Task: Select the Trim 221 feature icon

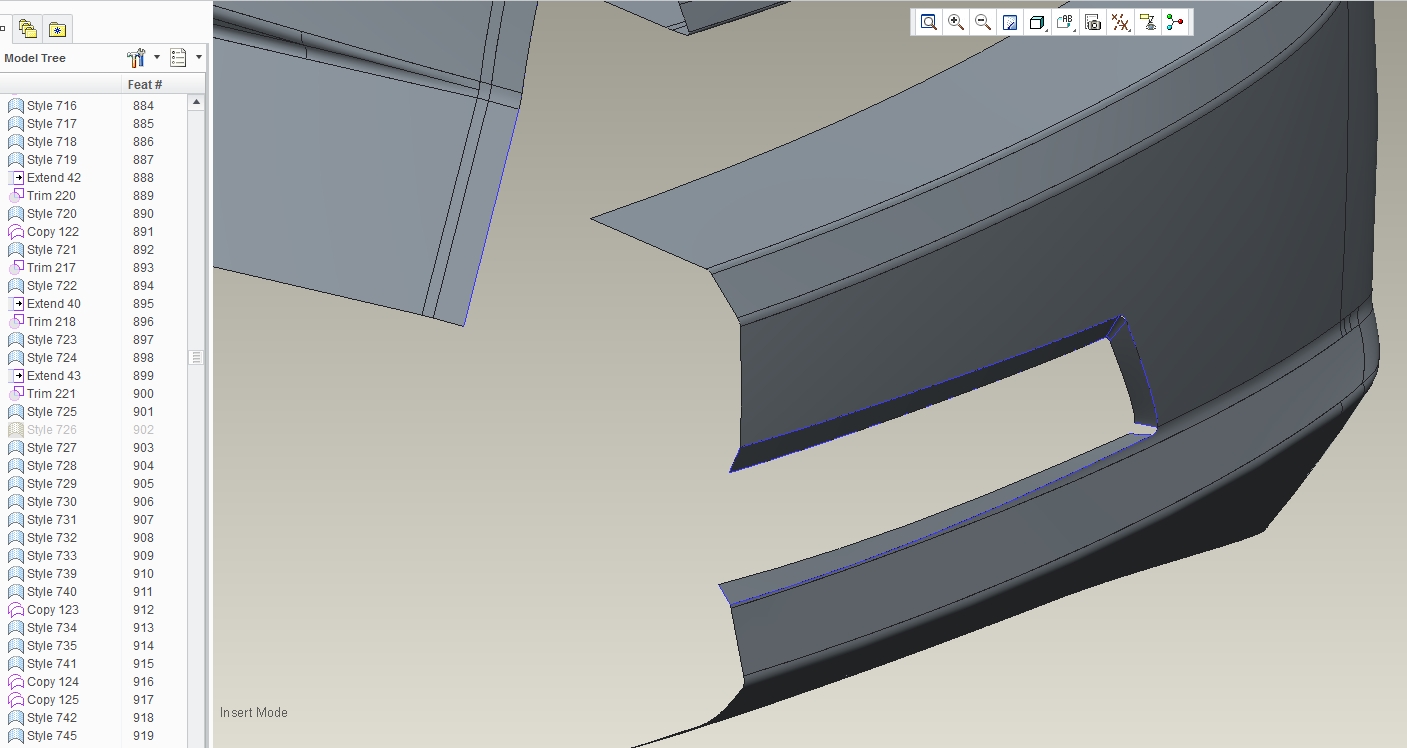Action: [x=16, y=394]
